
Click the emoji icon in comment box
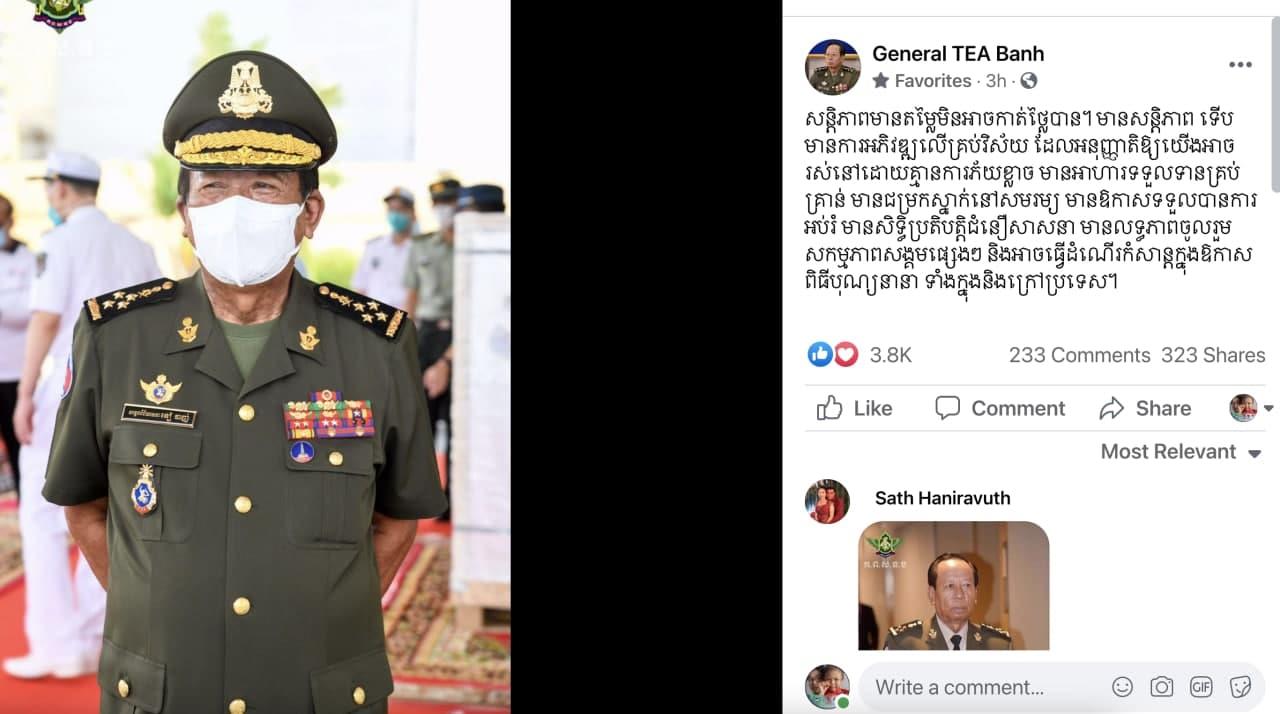coord(1123,687)
